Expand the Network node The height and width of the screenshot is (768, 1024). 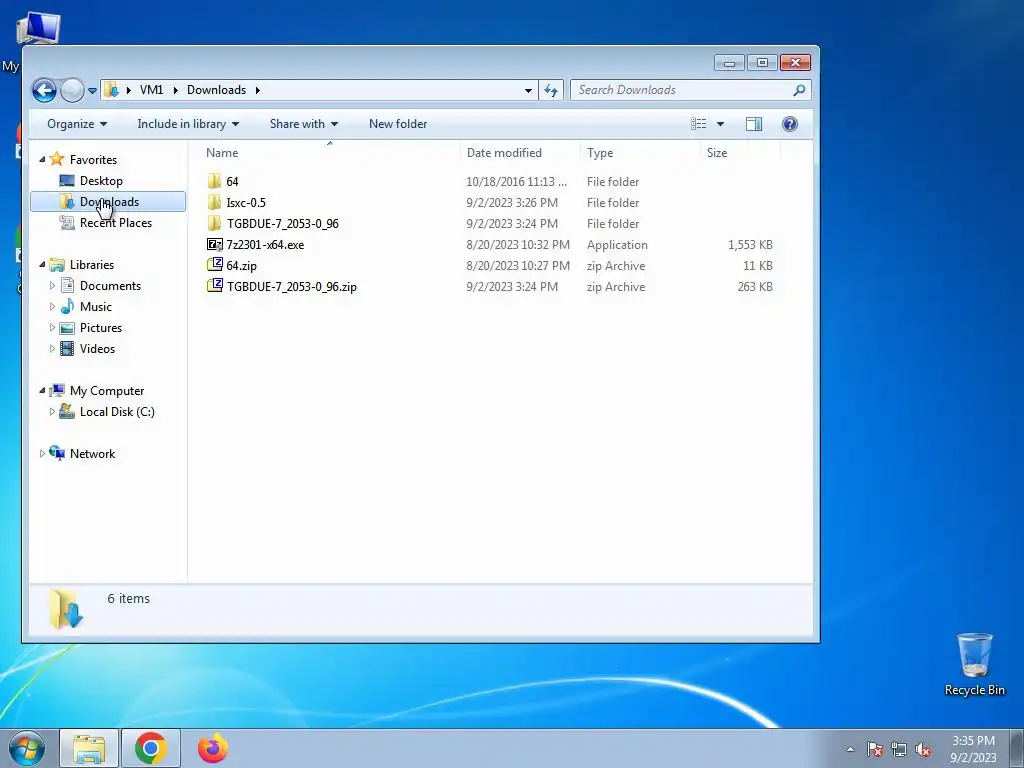[42, 454]
